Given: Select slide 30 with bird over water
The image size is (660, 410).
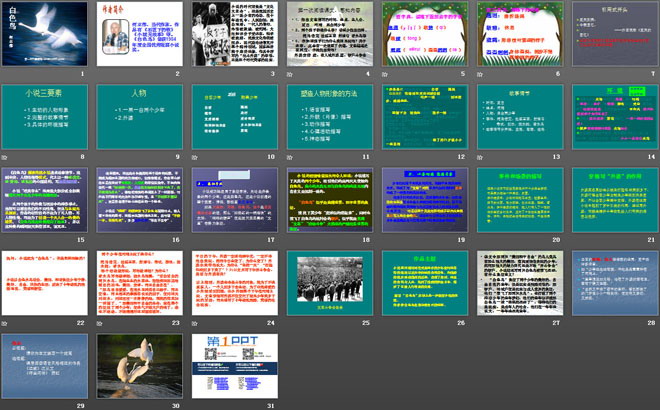Looking at the screenshot, I should pos(141,366).
